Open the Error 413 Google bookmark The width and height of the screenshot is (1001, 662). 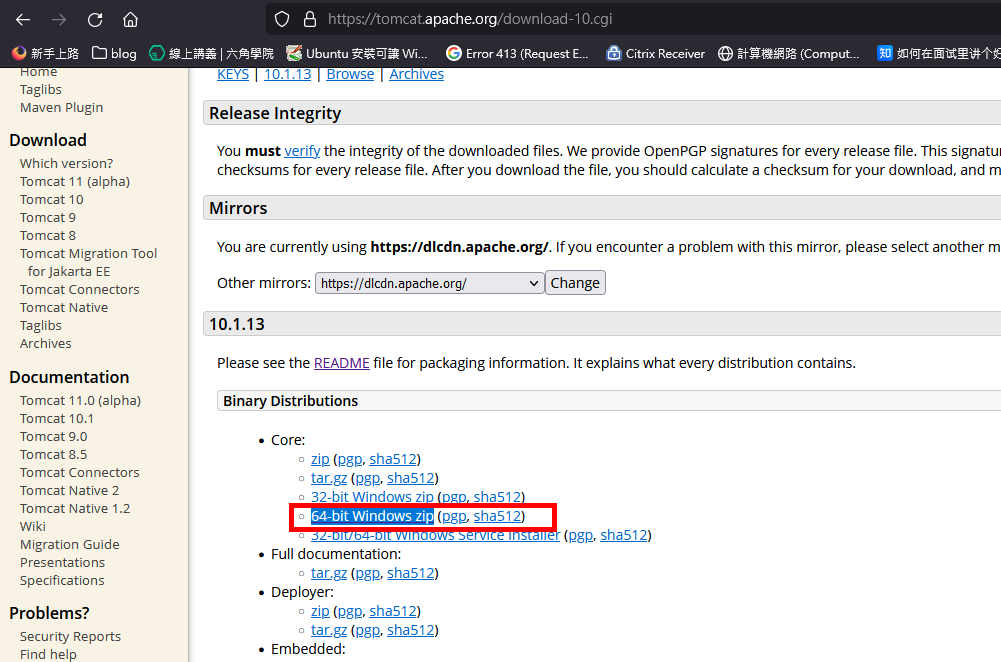tap(517, 54)
